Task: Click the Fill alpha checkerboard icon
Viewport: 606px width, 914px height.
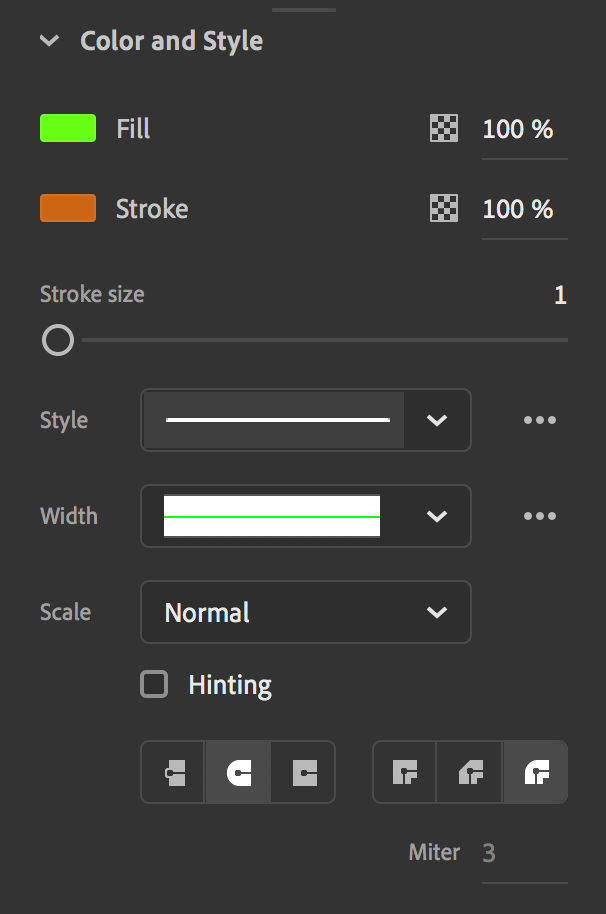Action: pyautogui.click(x=444, y=128)
